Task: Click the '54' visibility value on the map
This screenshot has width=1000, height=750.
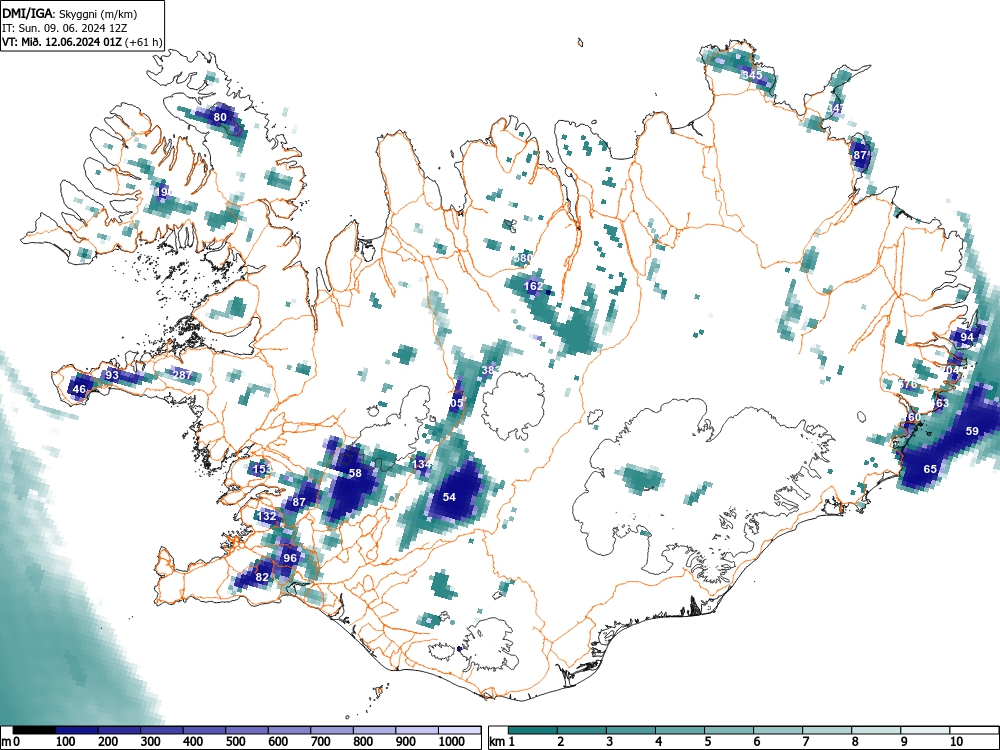Action: (x=450, y=497)
